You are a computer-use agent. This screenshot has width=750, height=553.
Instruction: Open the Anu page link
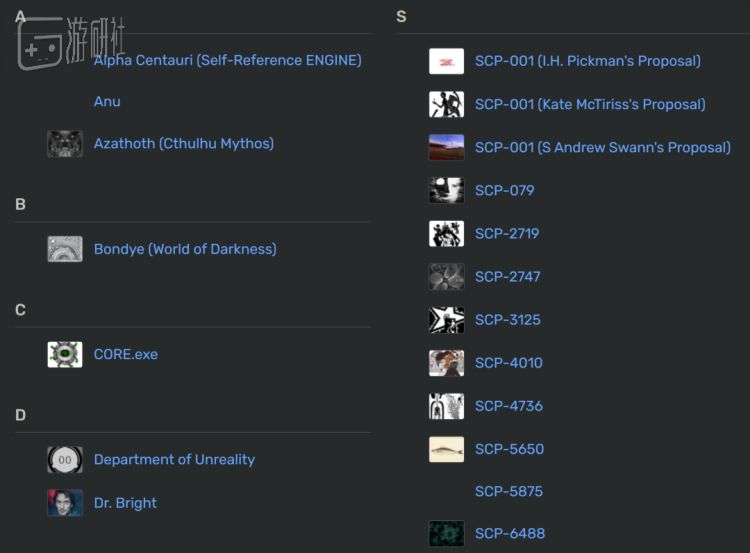pos(107,101)
